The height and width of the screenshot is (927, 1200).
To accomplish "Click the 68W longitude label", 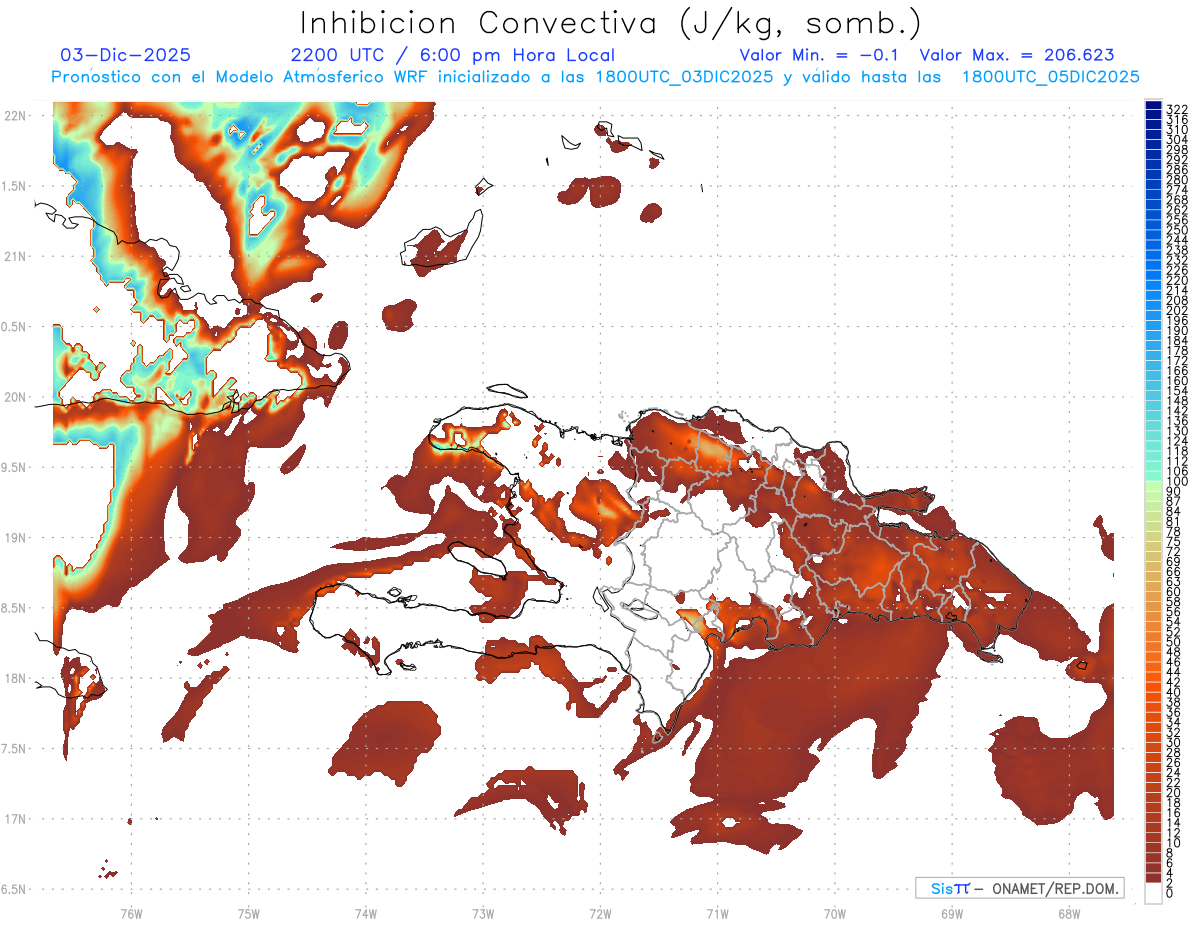I will pyautogui.click(x=1068, y=914).
